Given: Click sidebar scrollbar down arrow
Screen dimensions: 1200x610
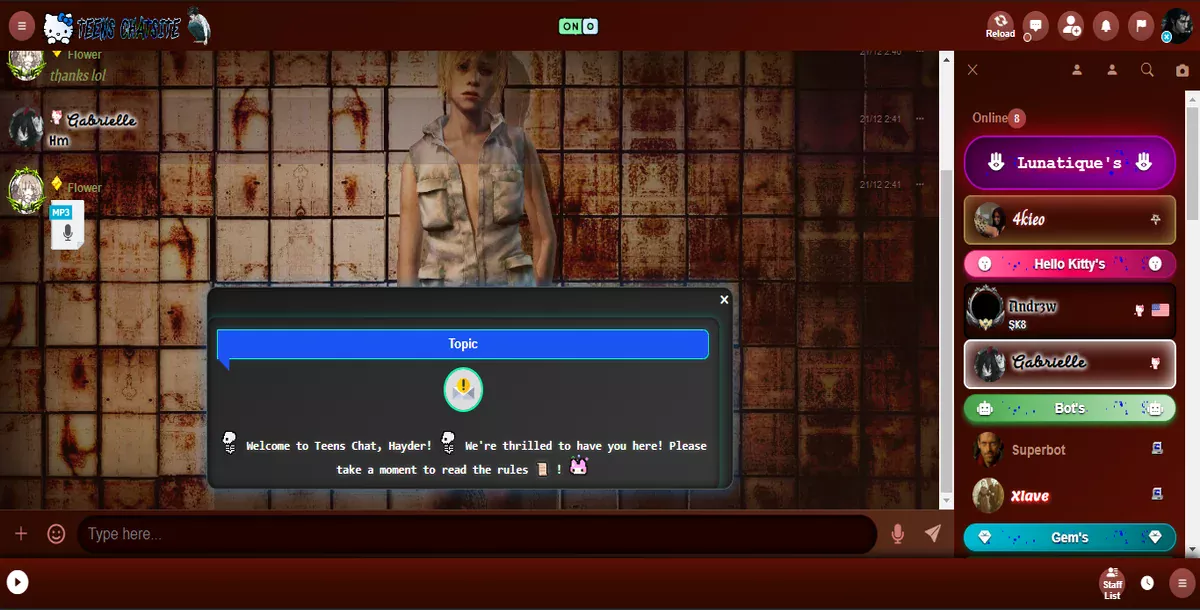Looking at the screenshot, I should pos(1192,549).
